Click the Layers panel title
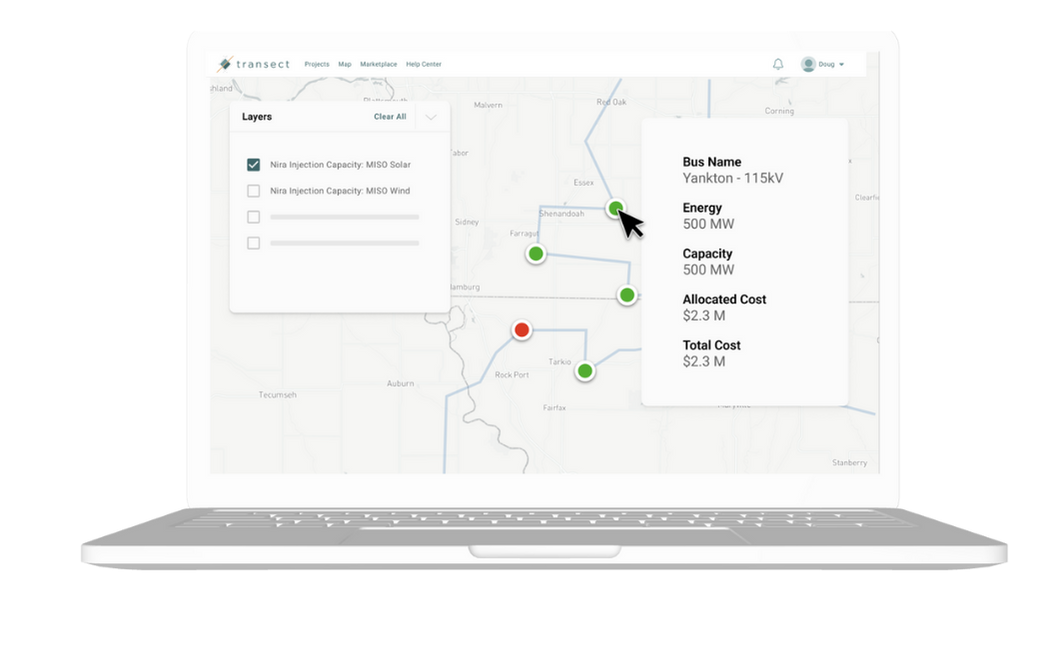The height and width of the screenshot is (671, 1057). tap(257, 117)
